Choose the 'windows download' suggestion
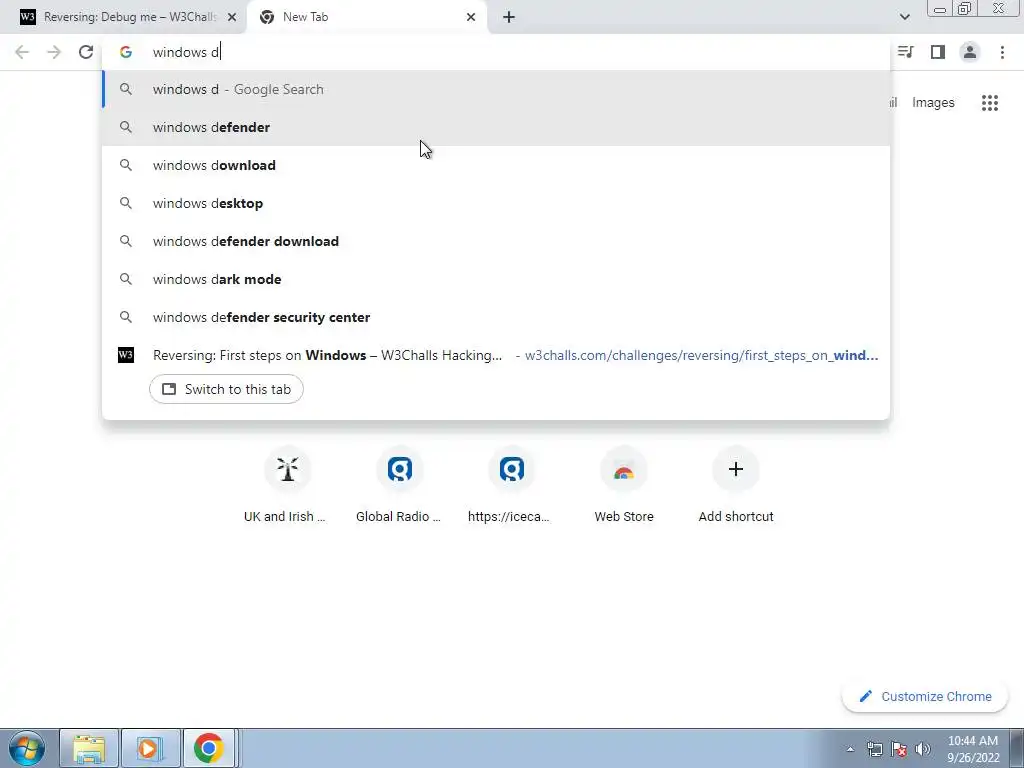1024x768 pixels. pos(496,165)
